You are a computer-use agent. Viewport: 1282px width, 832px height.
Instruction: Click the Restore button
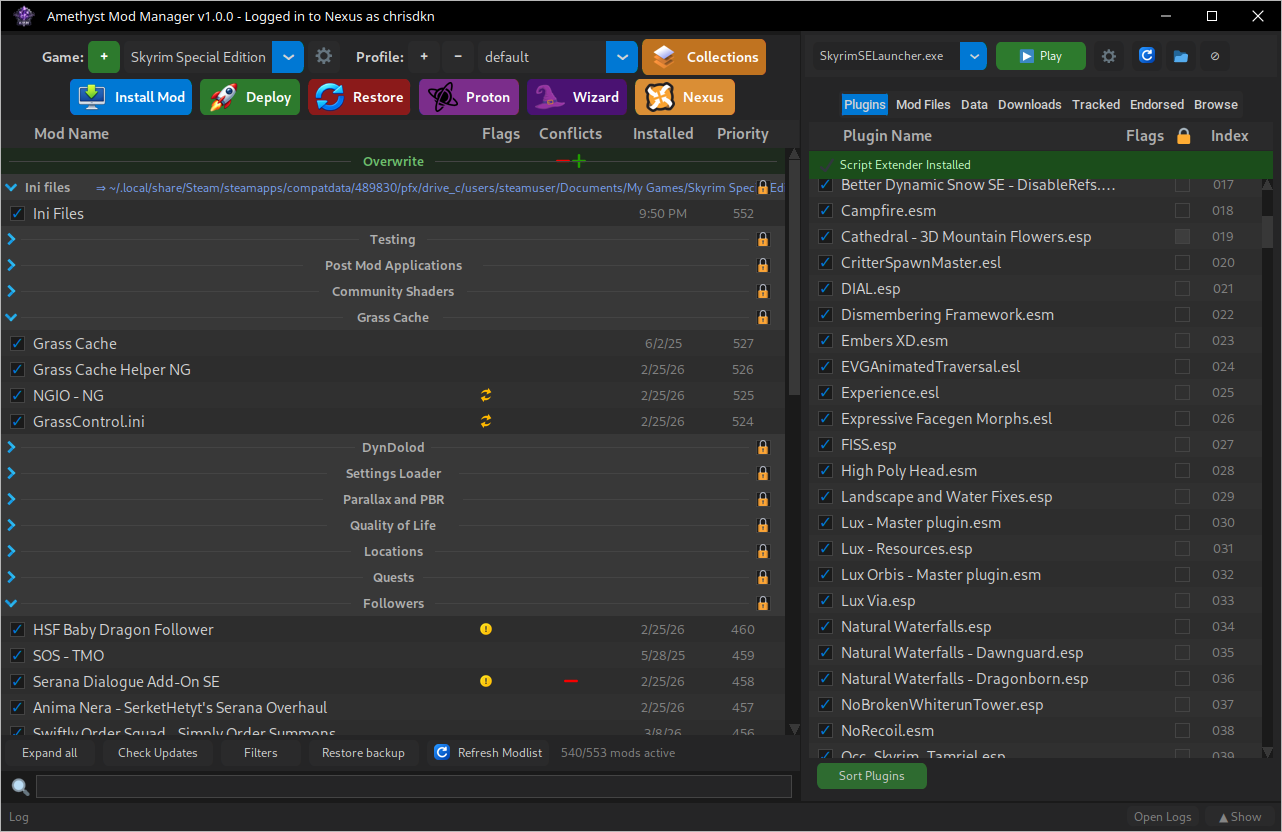point(359,97)
